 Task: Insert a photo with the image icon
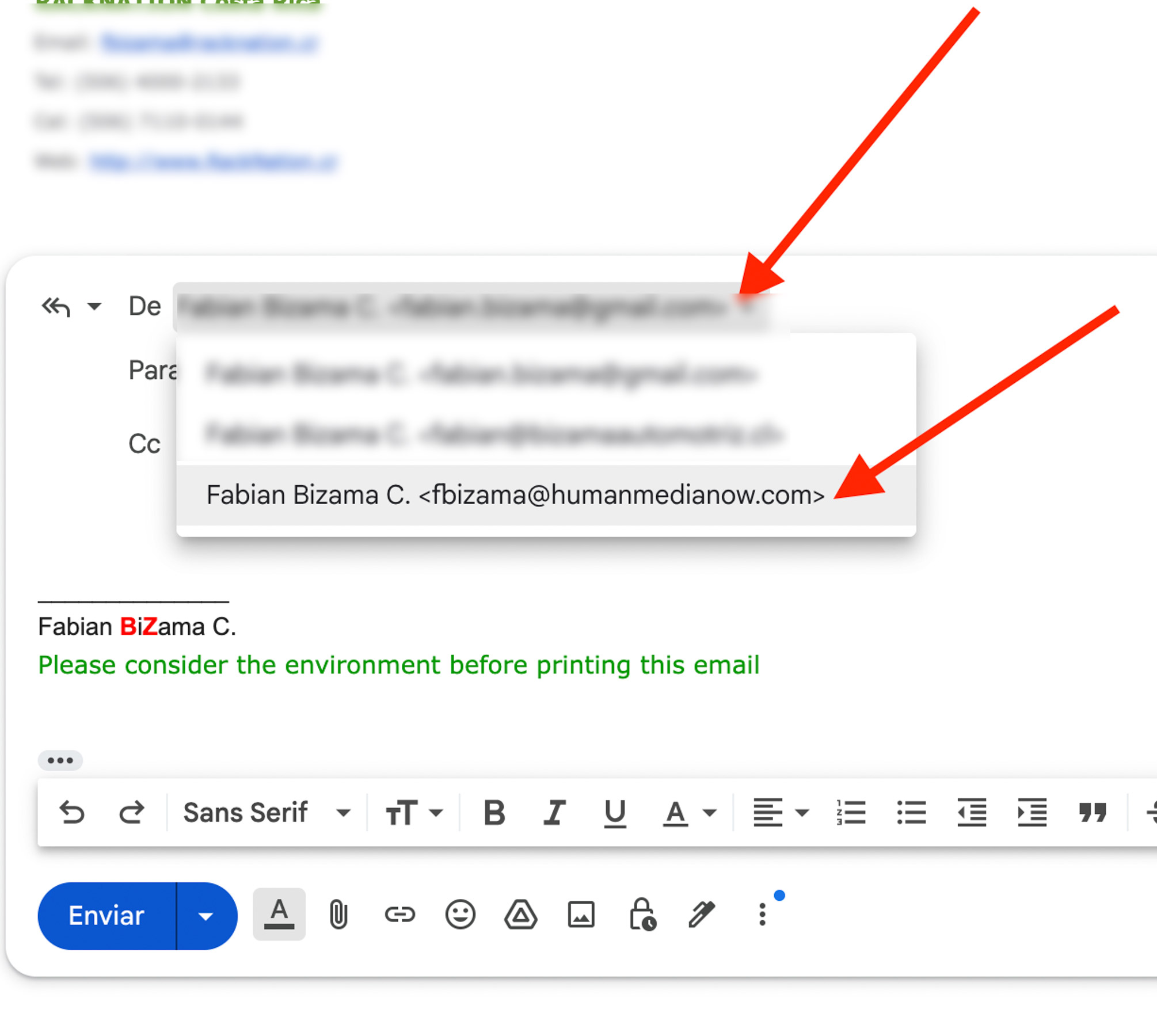(x=581, y=914)
